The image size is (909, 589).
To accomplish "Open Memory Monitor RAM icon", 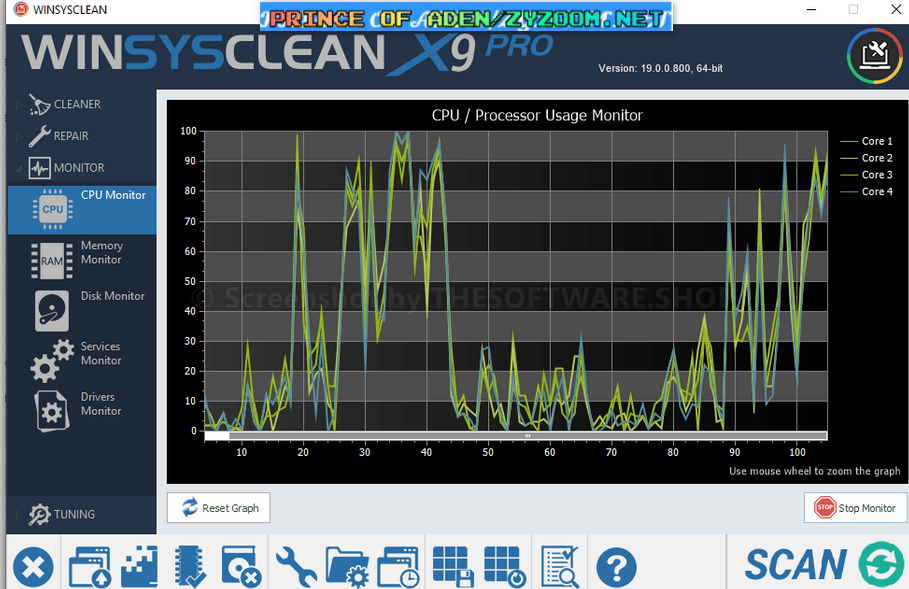I will pyautogui.click(x=52, y=260).
